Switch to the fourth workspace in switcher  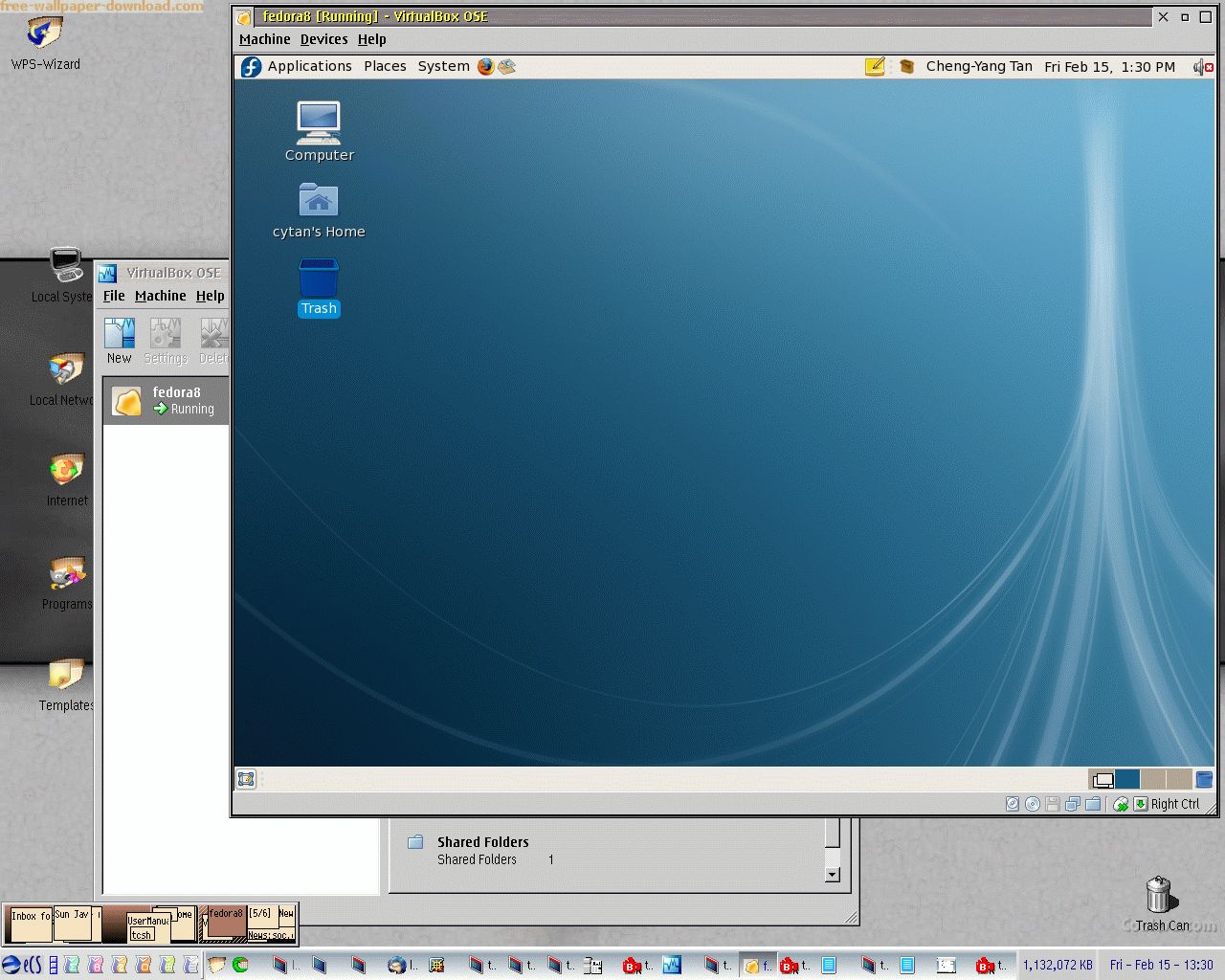coord(1179,780)
